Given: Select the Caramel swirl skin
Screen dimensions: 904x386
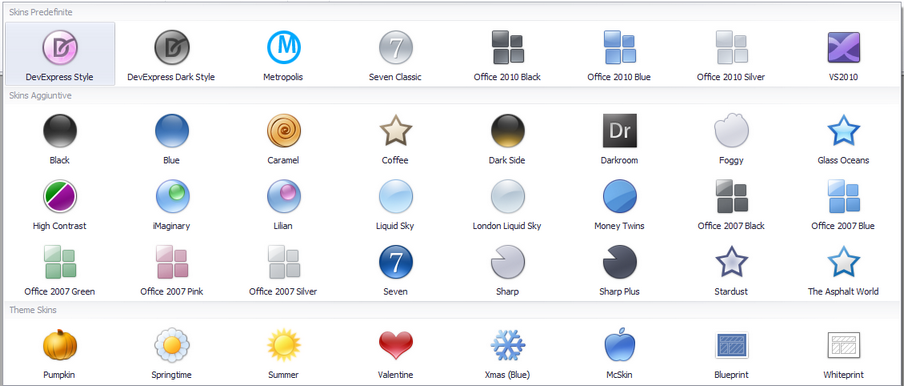Looking at the screenshot, I should click(x=284, y=138).
